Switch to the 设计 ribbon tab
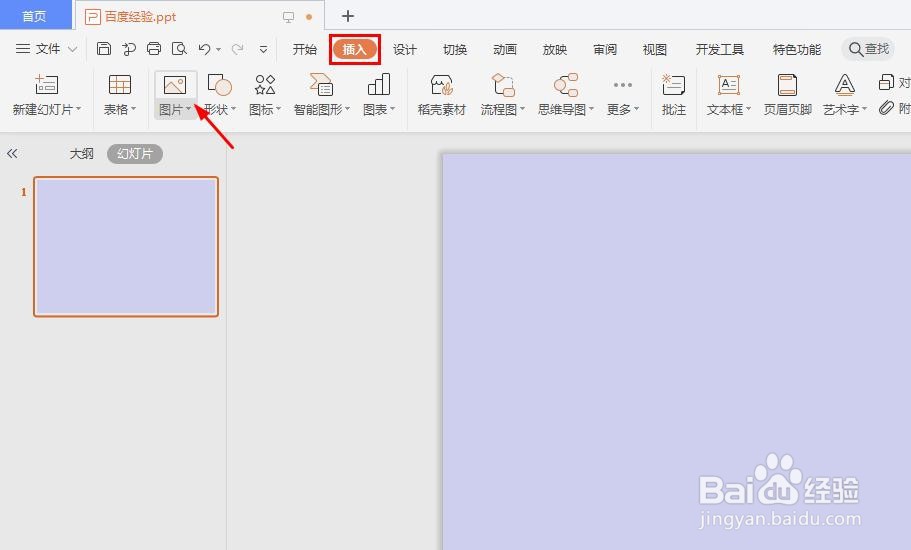Image resolution: width=911 pixels, height=550 pixels. [x=405, y=49]
